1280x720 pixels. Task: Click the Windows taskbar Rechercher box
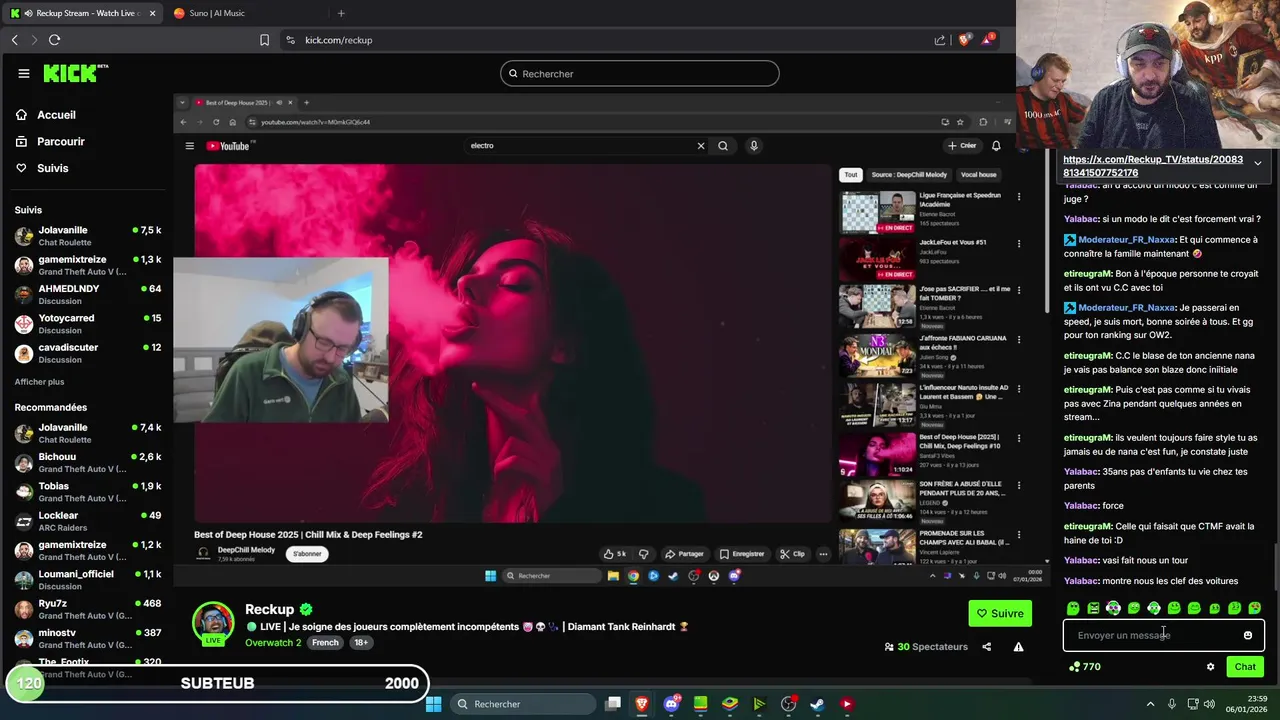(x=524, y=704)
